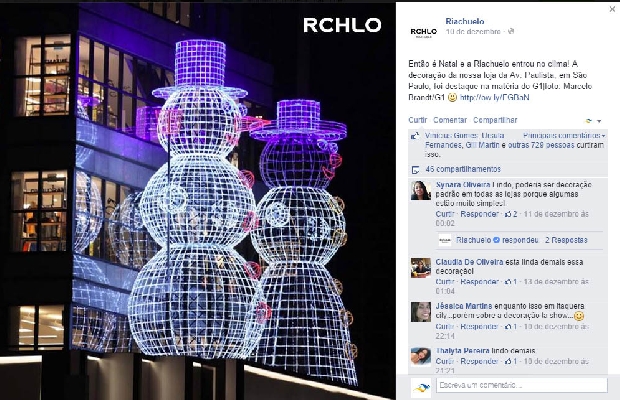Open the post privacy globe icon

click(511, 31)
